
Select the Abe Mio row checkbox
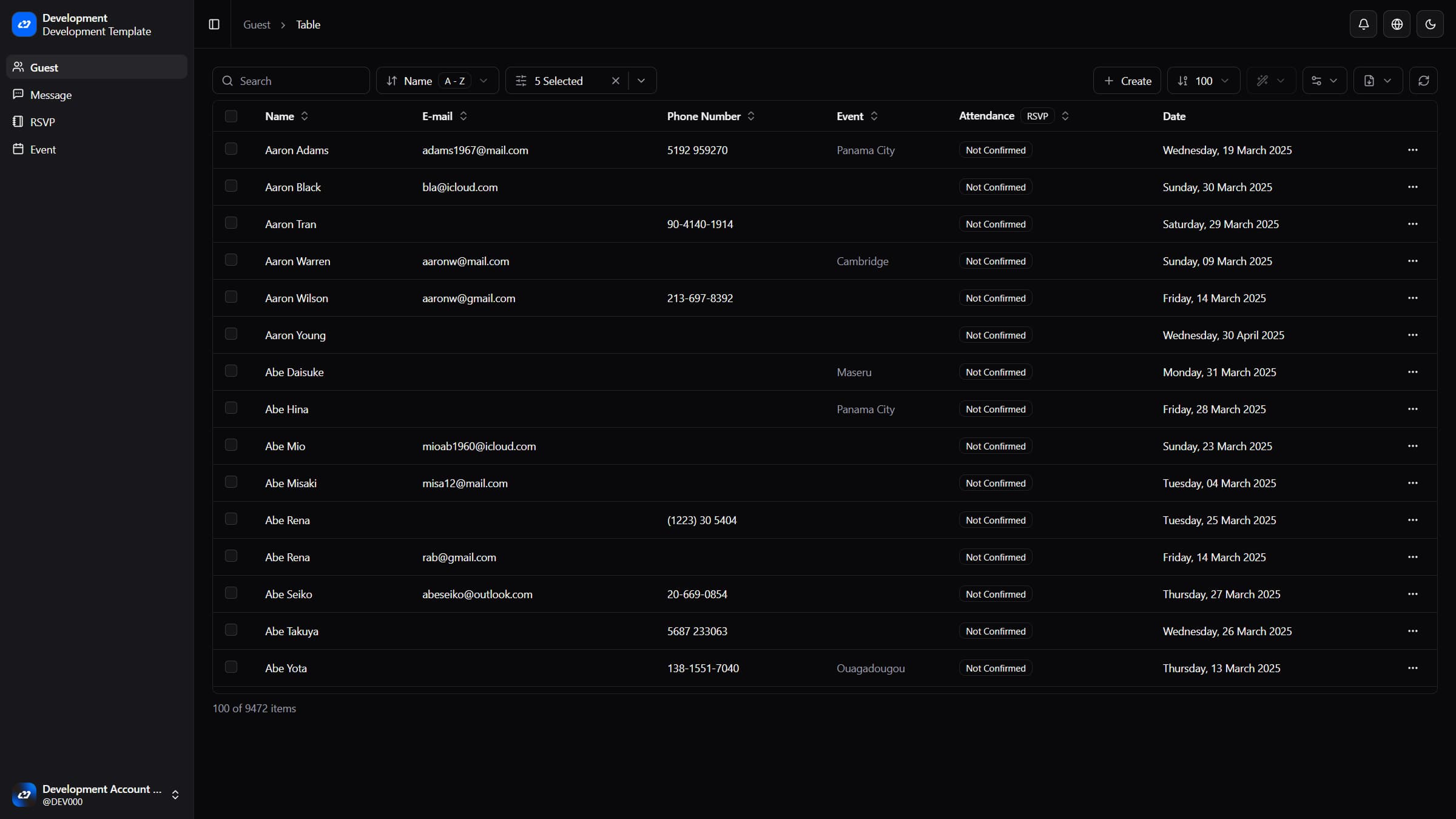(x=231, y=445)
